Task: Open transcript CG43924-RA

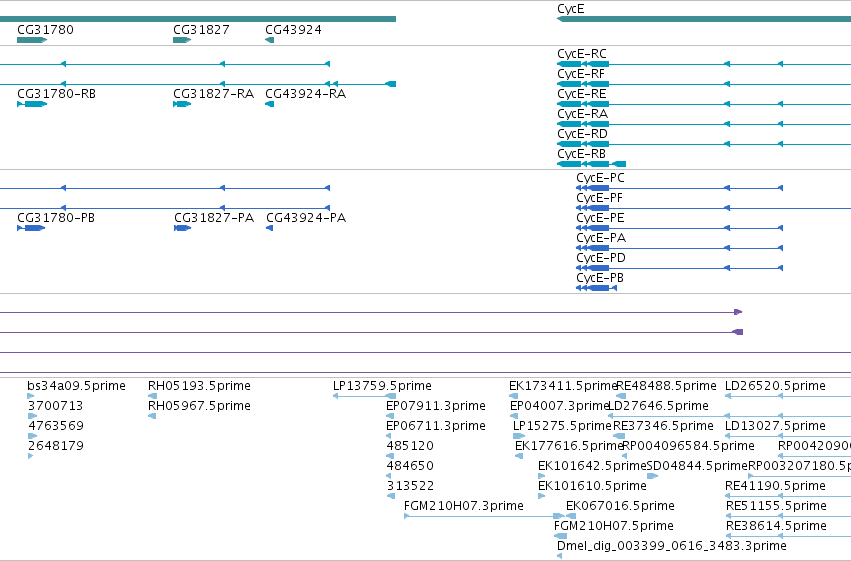Action: (306, 94)
